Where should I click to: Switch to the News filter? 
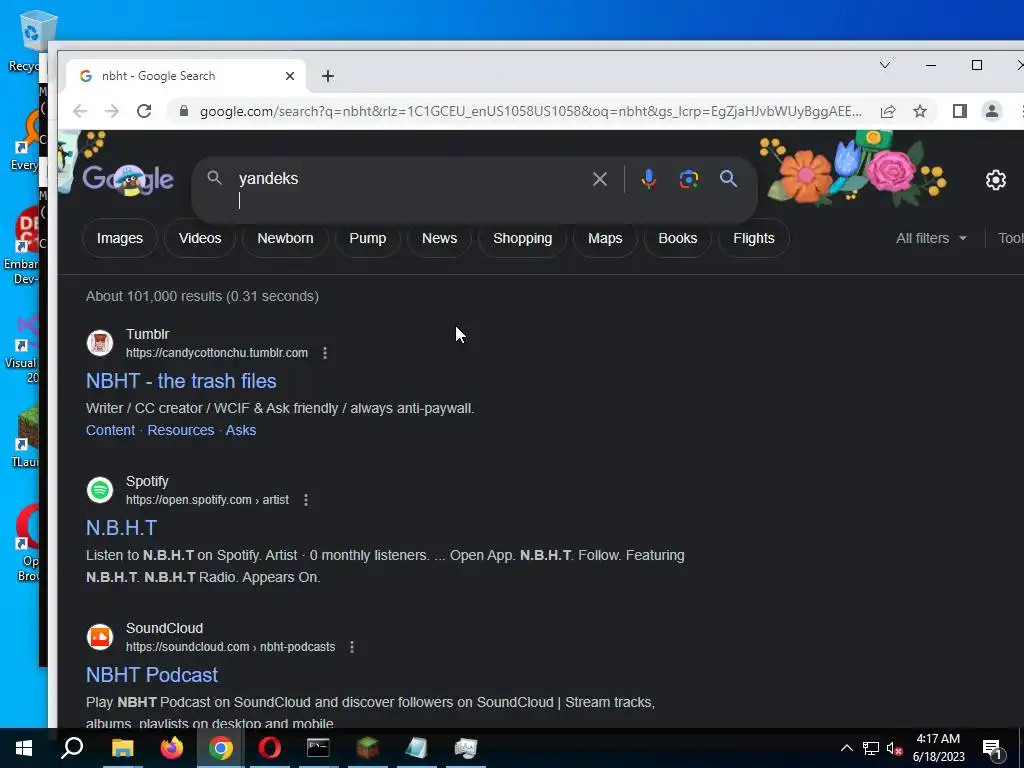440,238
